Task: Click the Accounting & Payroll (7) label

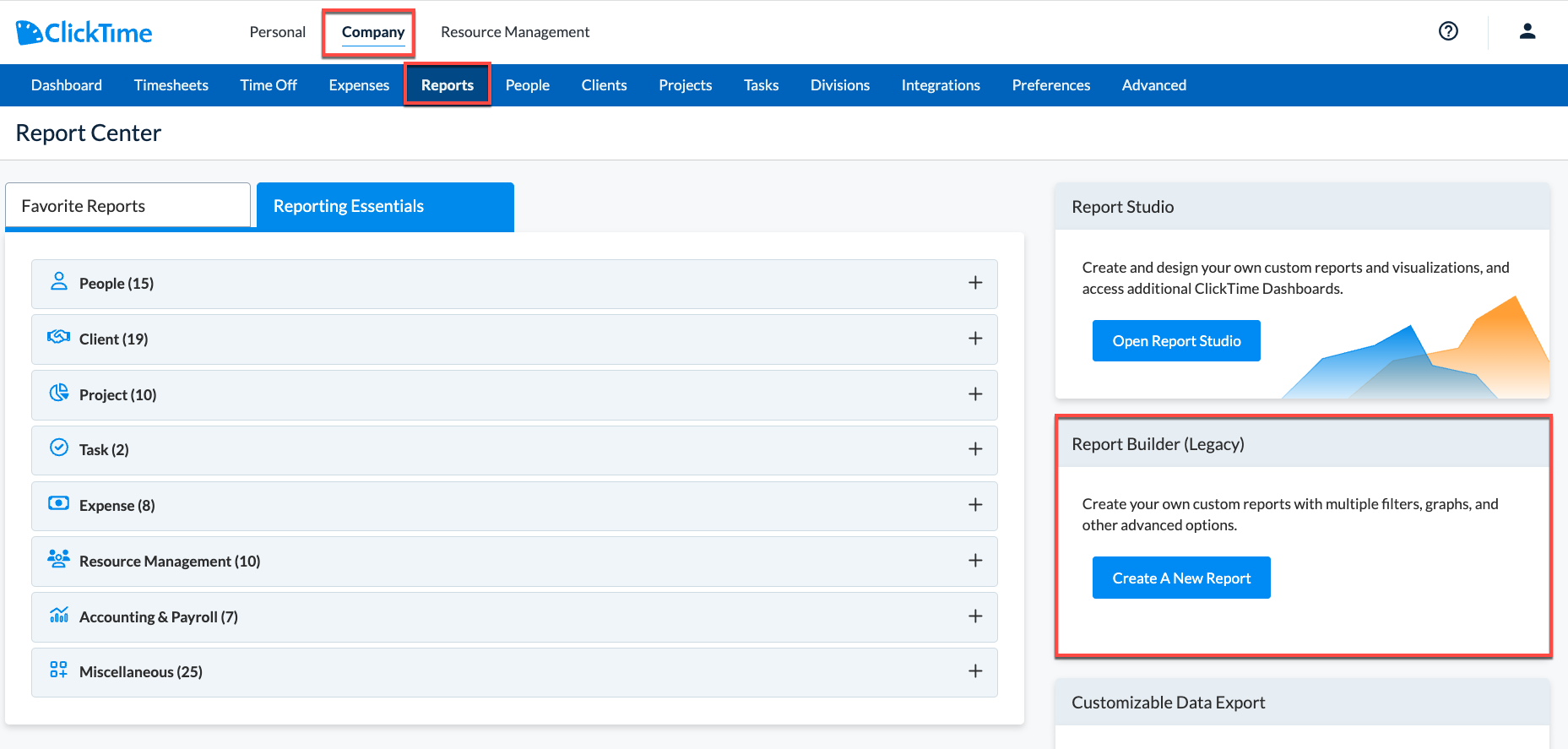Action: click(x=159, y=617)
